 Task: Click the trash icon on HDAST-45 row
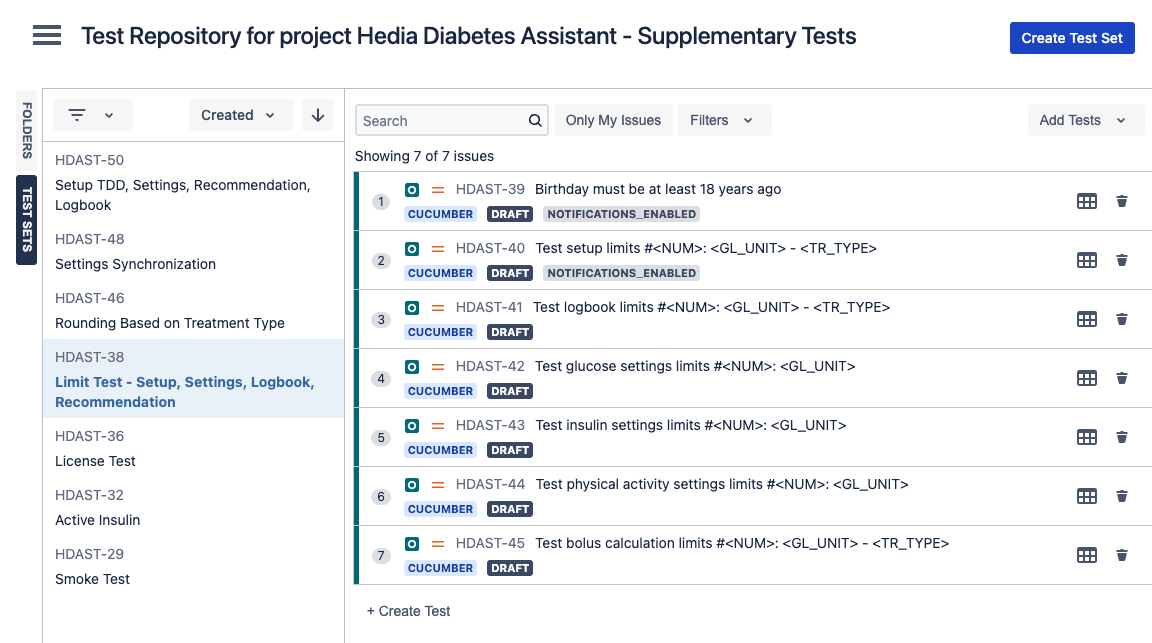pyautogui.click(x=1122, y=555)
